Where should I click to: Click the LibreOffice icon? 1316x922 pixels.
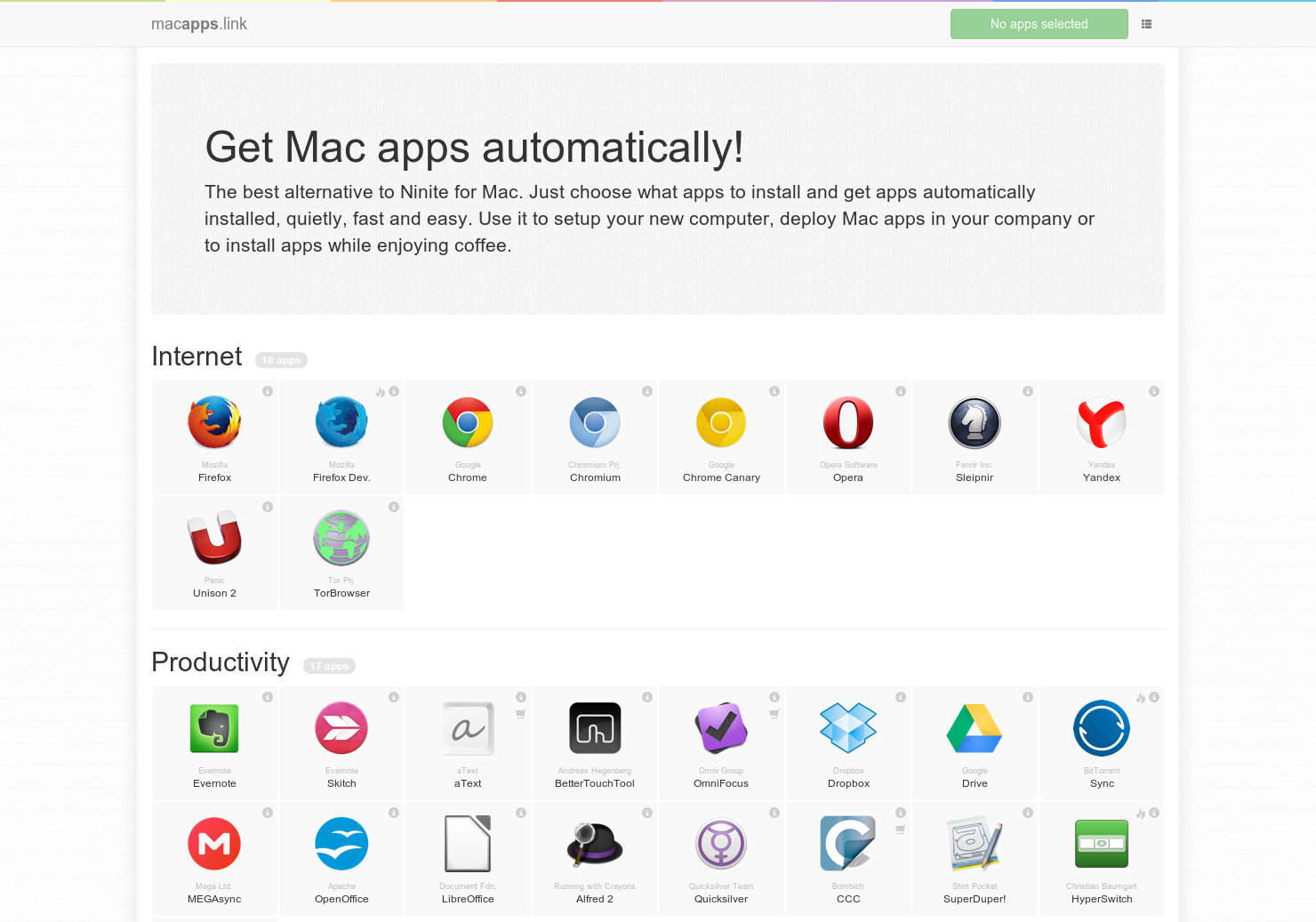click(467, 844)
